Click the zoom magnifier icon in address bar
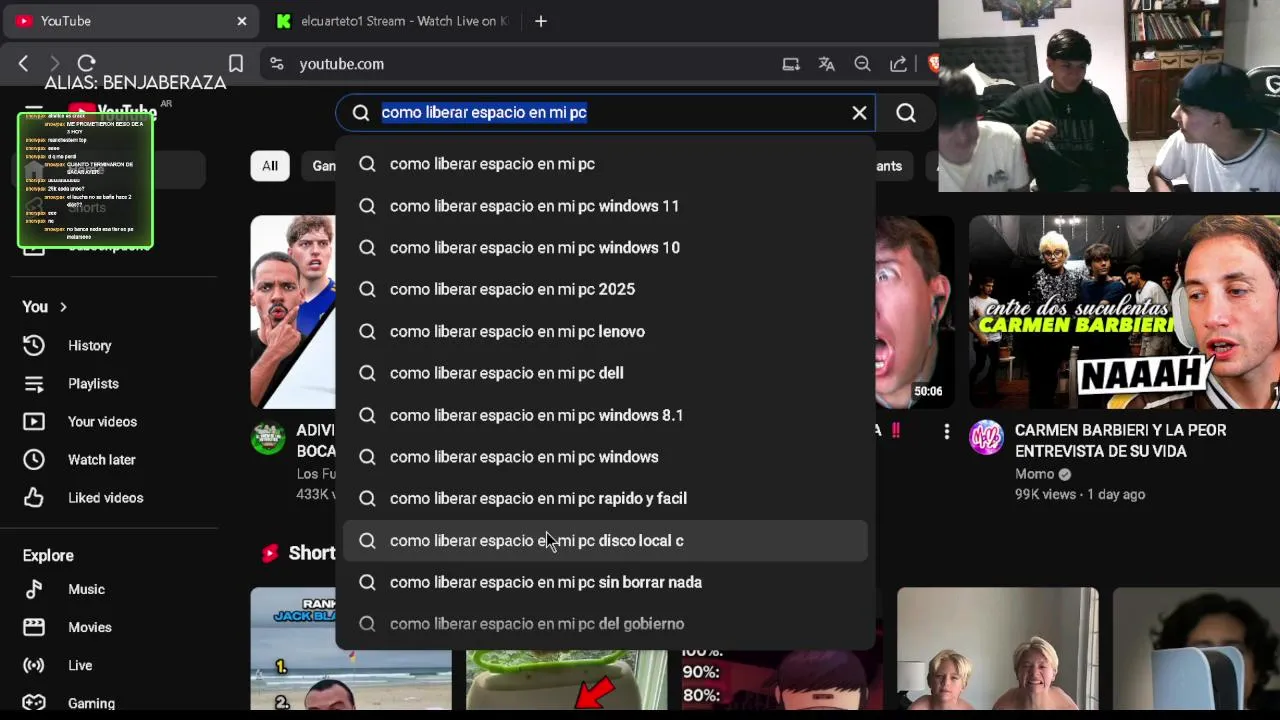The width and height of the screenshot is (1280, 720). (x=862, y=64)
